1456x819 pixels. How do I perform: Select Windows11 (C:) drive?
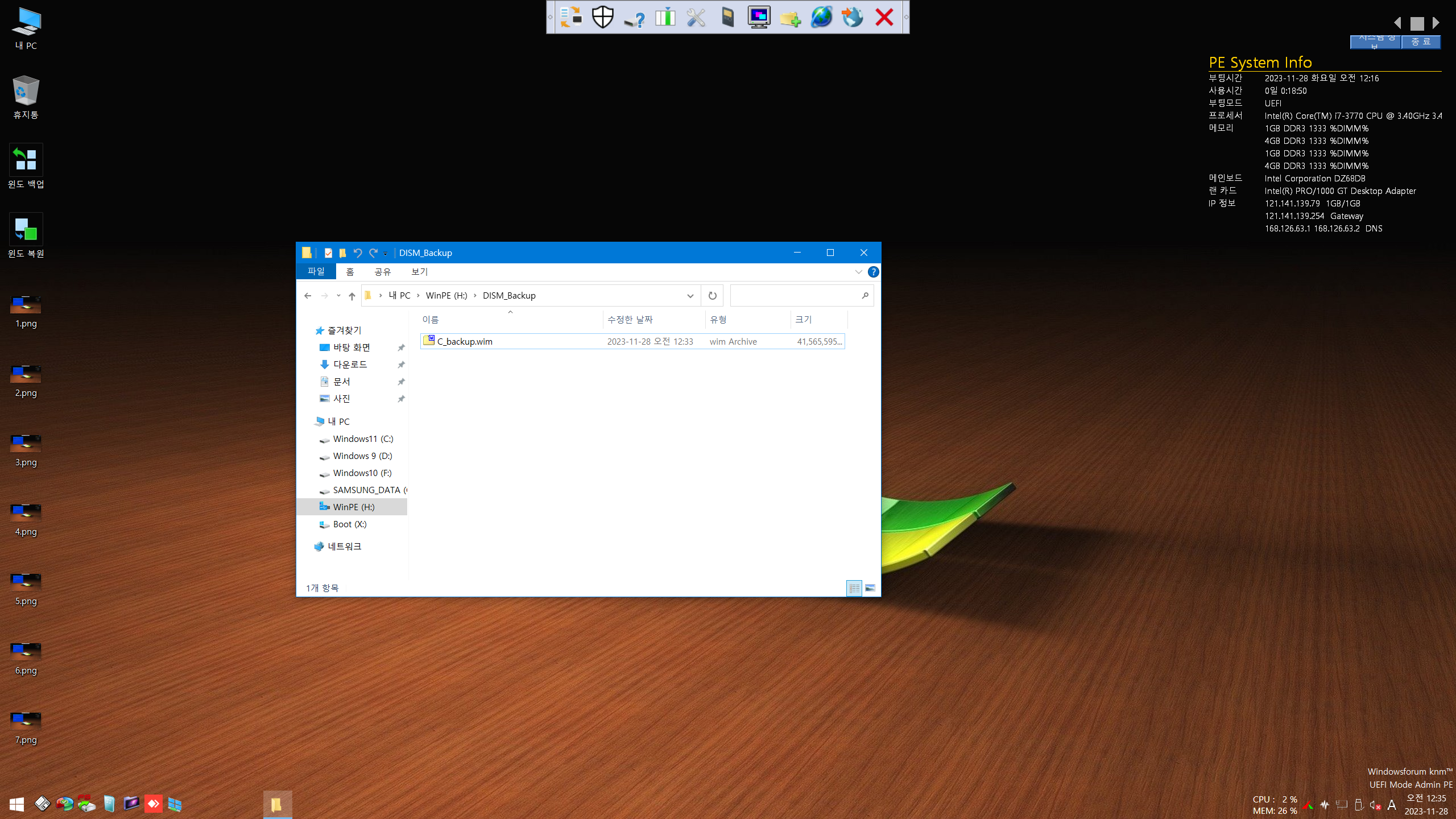[363, 439]
